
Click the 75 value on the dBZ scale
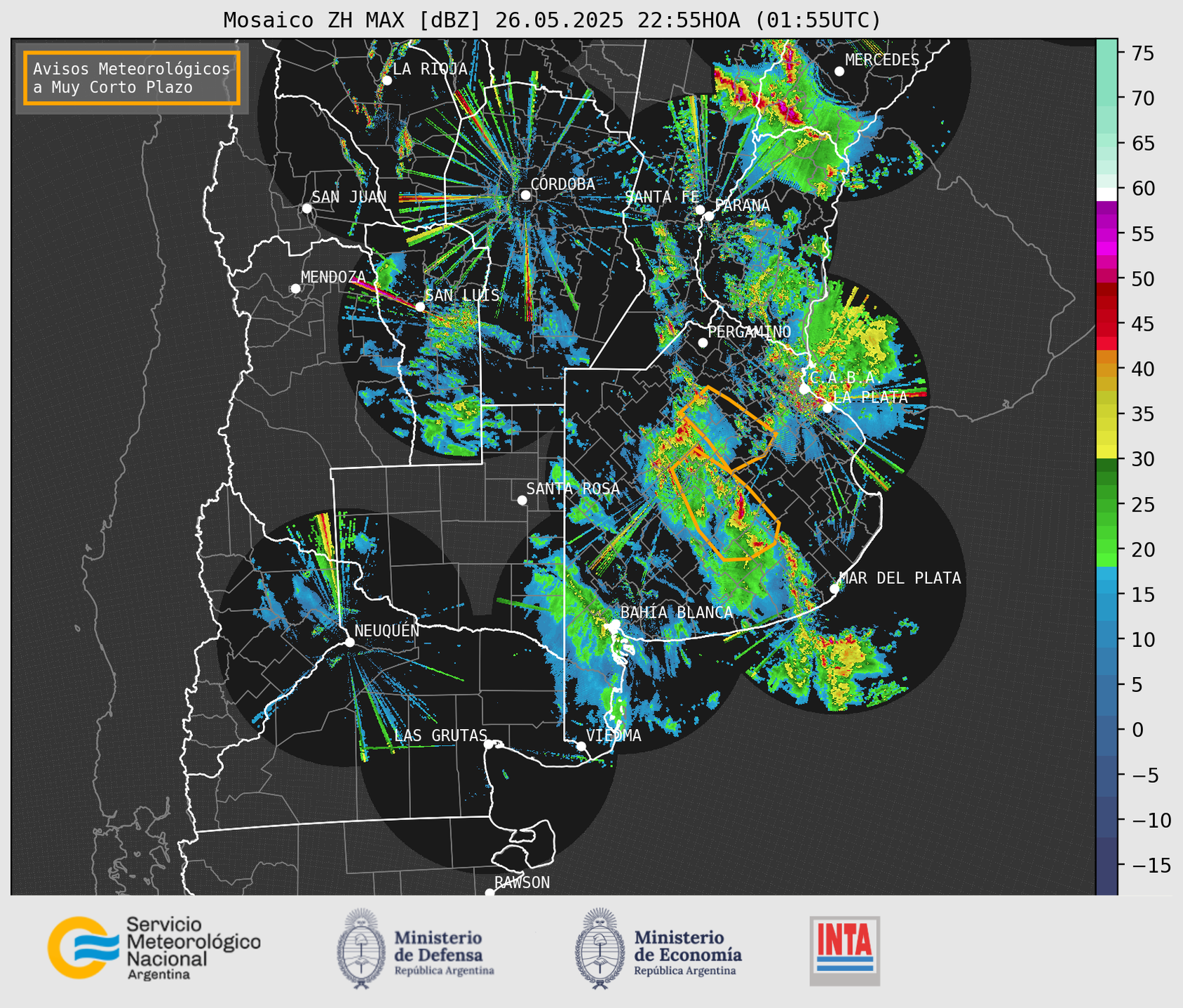coord(1142,53)
